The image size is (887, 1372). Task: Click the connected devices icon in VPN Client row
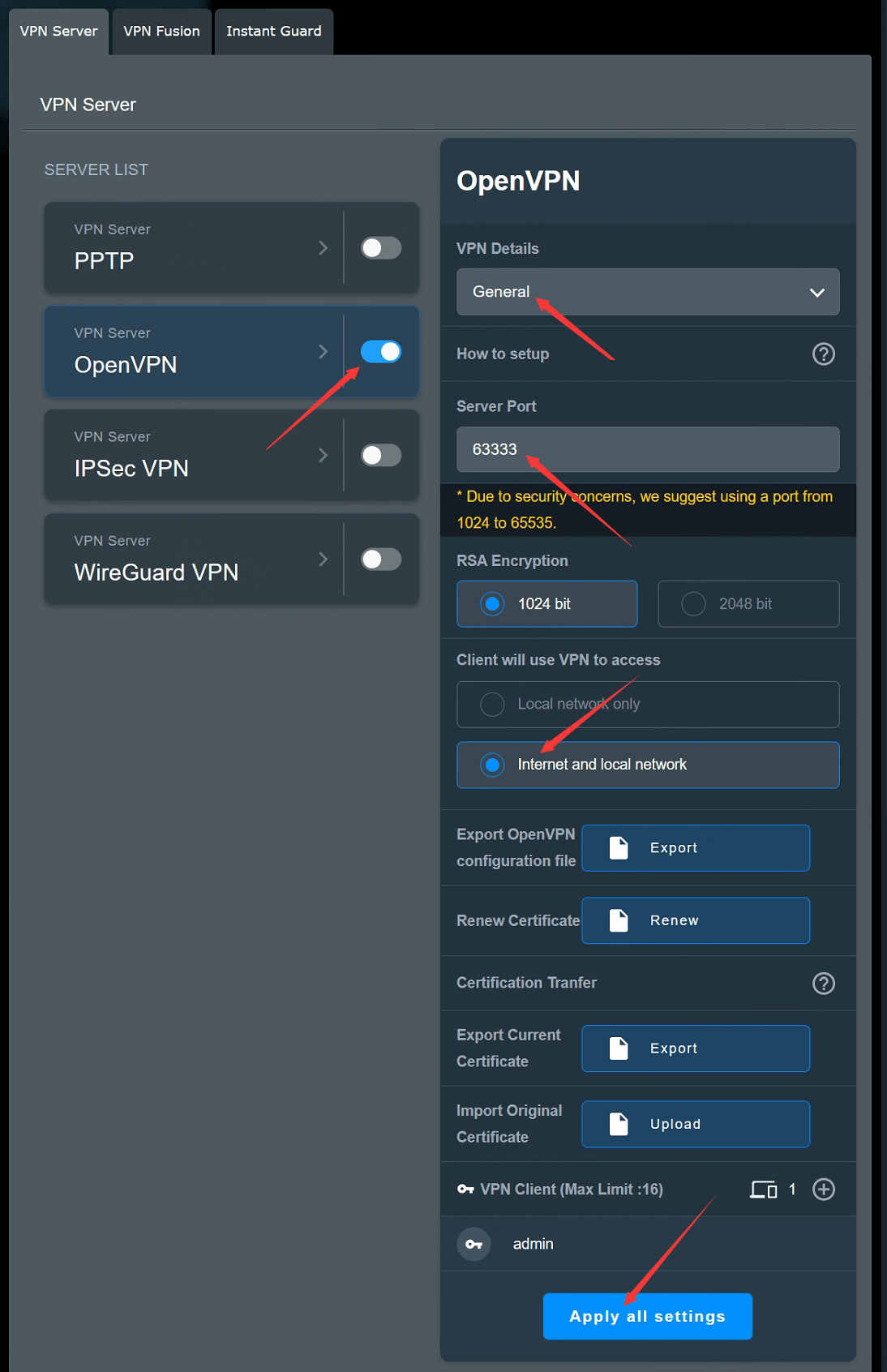[x=764, y=1190]
